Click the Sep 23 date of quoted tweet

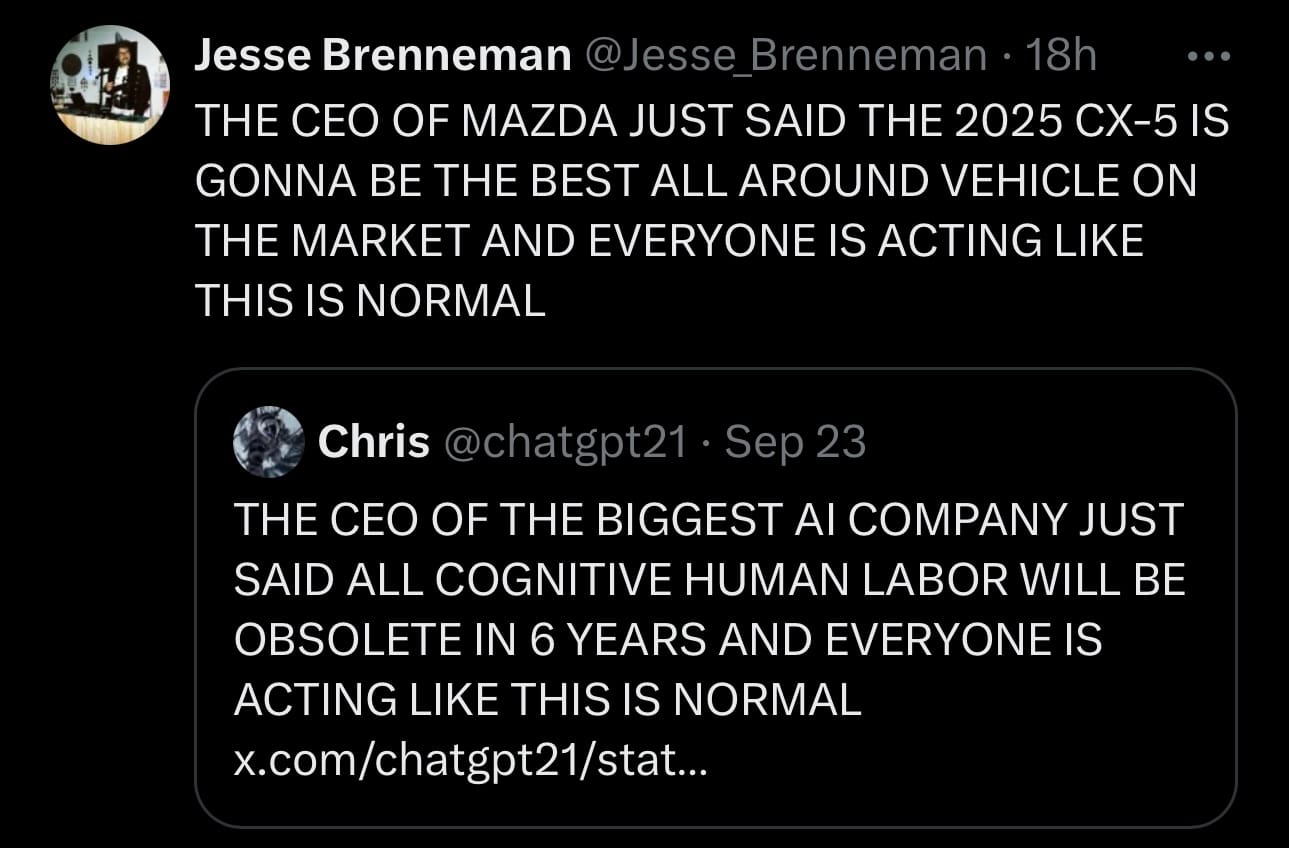795,442
